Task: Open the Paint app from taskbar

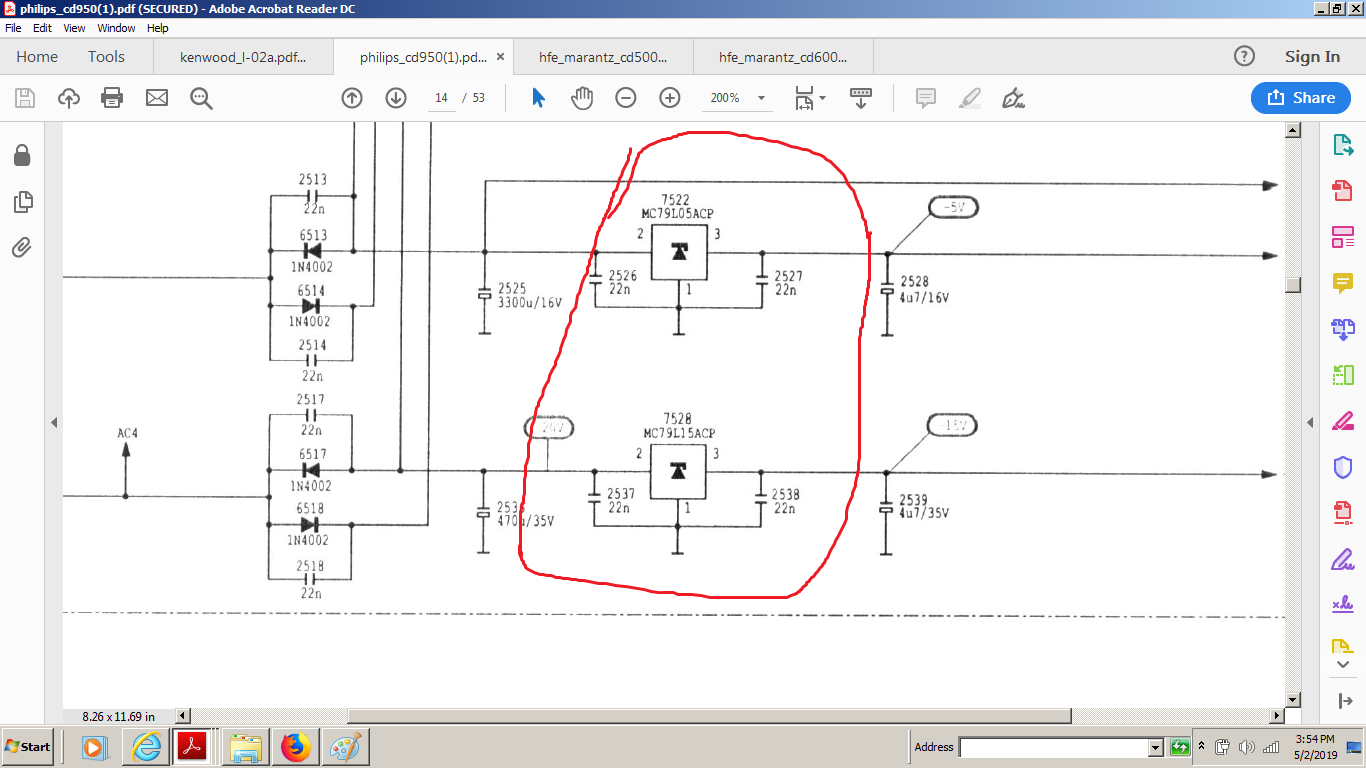Action: tap(345, 747)
